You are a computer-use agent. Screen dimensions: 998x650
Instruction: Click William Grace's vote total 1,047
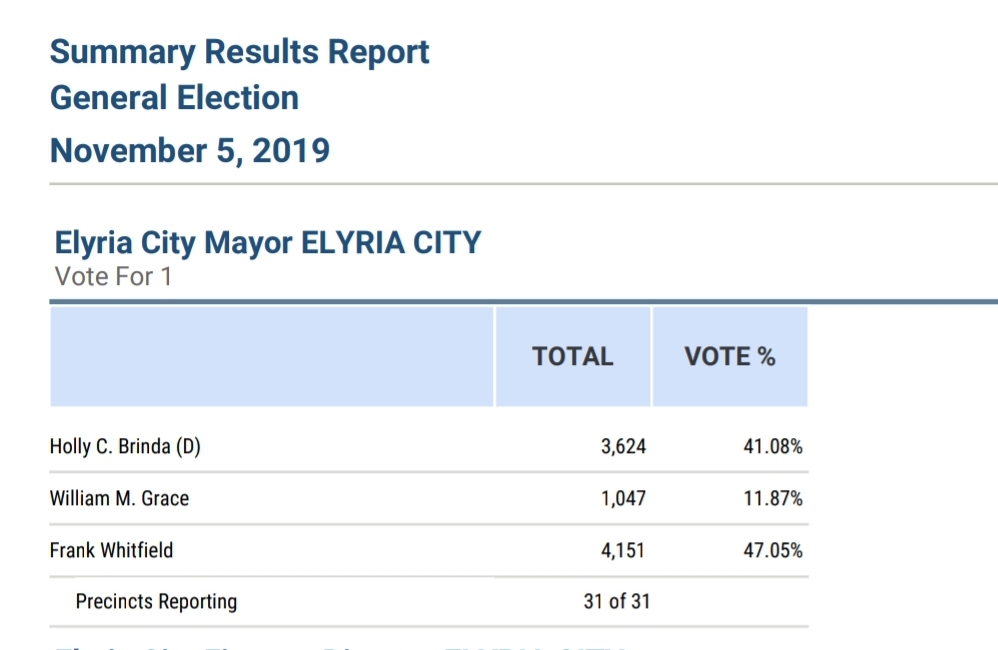[623, 498]
